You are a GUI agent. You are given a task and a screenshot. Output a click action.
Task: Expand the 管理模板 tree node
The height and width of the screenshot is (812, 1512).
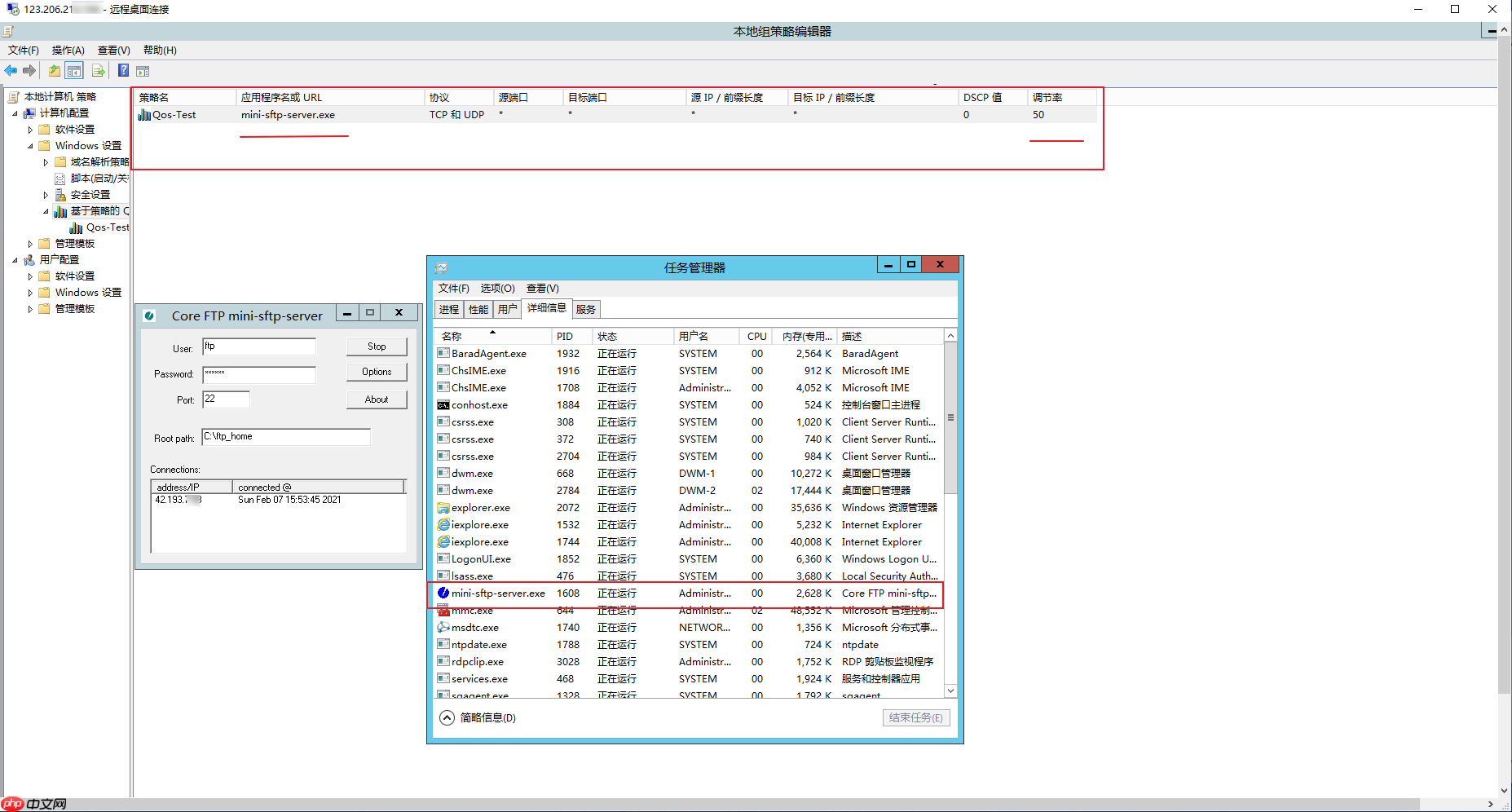30,243
